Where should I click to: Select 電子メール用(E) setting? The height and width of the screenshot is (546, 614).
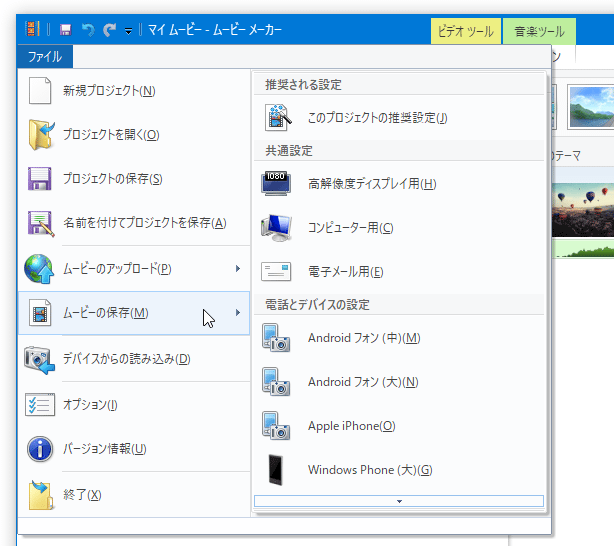[399, 271]
